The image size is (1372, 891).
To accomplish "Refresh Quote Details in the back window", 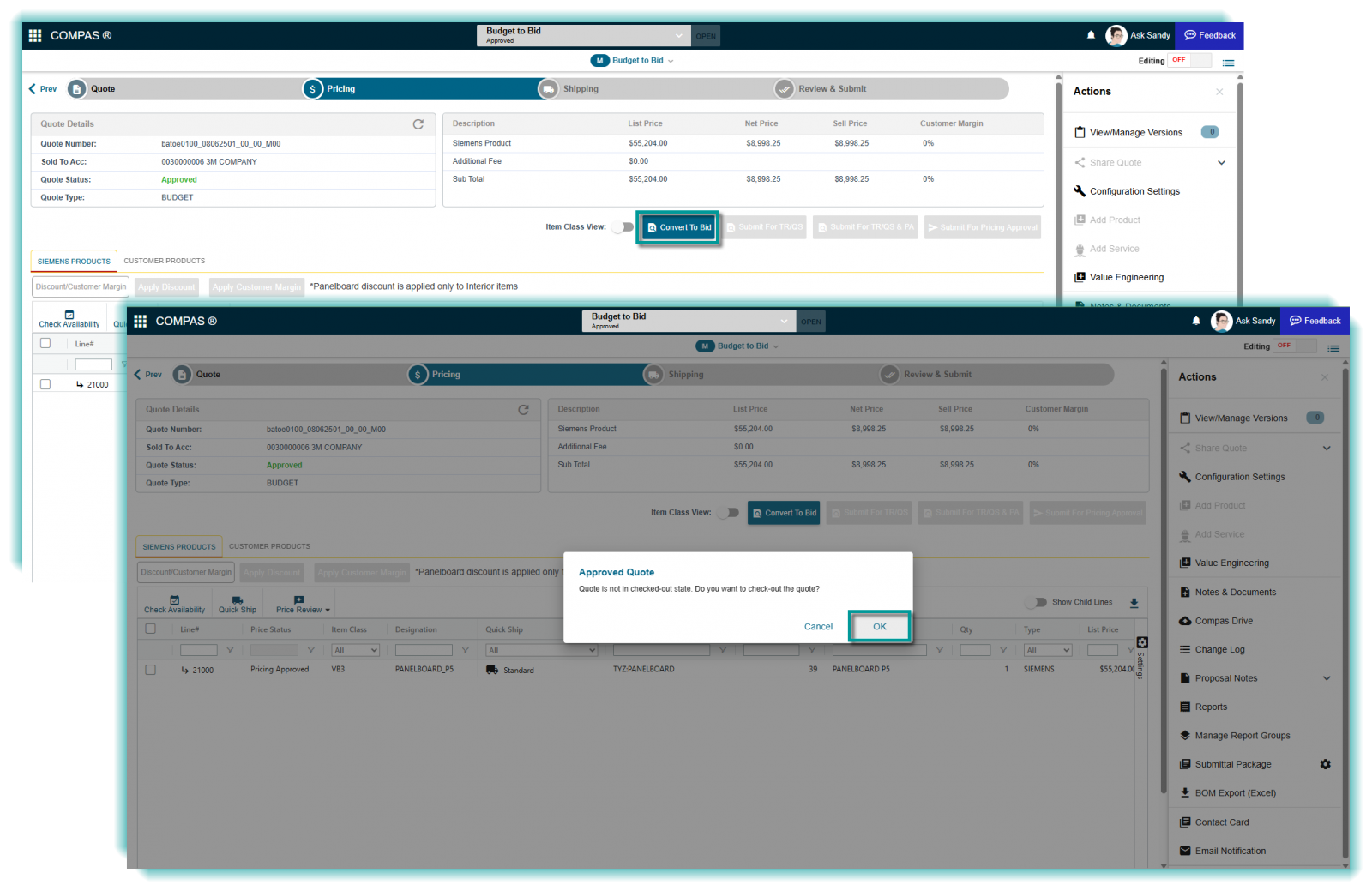I will click(418, 123).
